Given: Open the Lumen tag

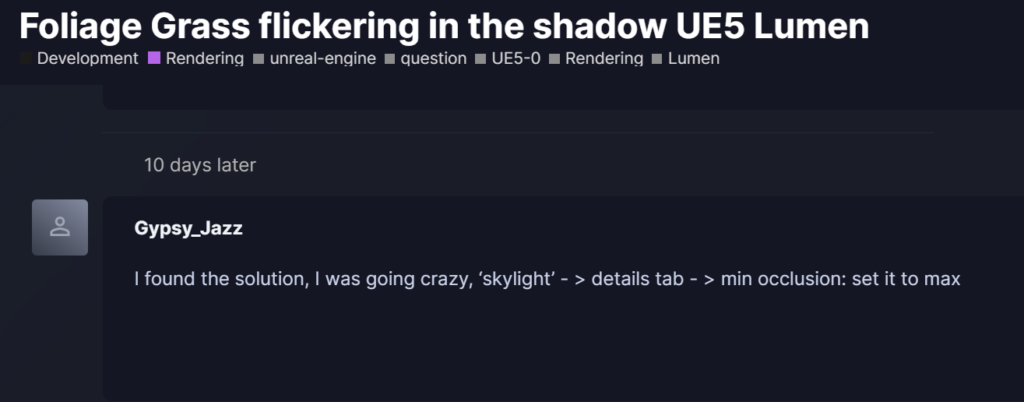Looking at the screenshot, I should pyautogui.click(x=694, y=58).
